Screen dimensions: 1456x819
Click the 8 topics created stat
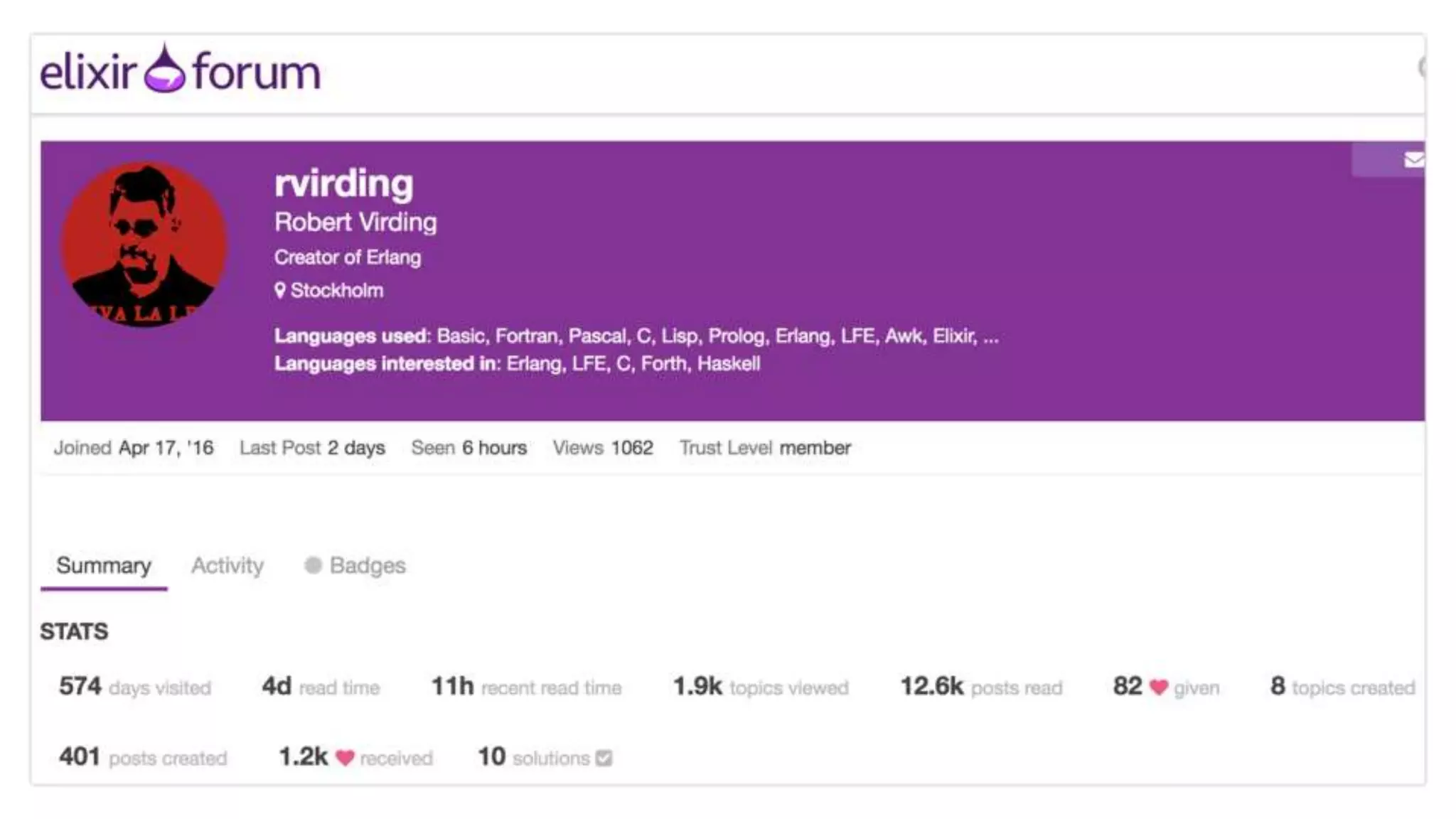(1342, 687)
